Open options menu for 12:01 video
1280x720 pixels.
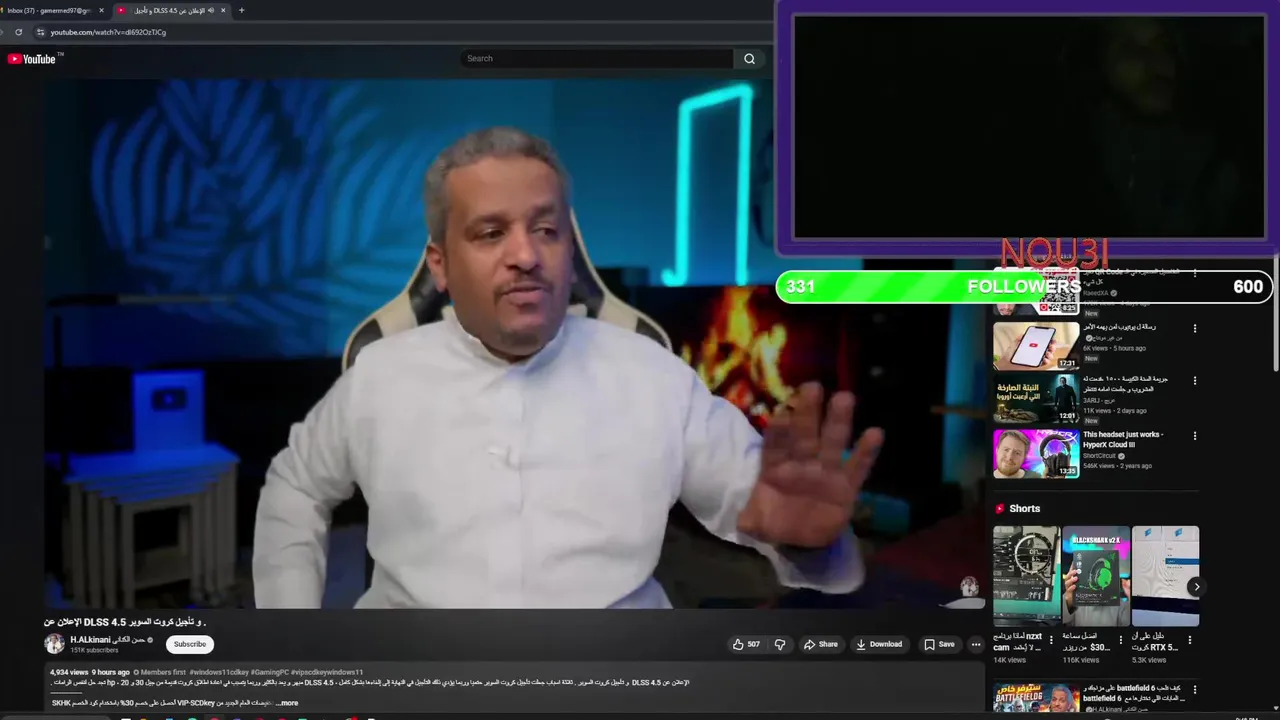coord(1194,381)
